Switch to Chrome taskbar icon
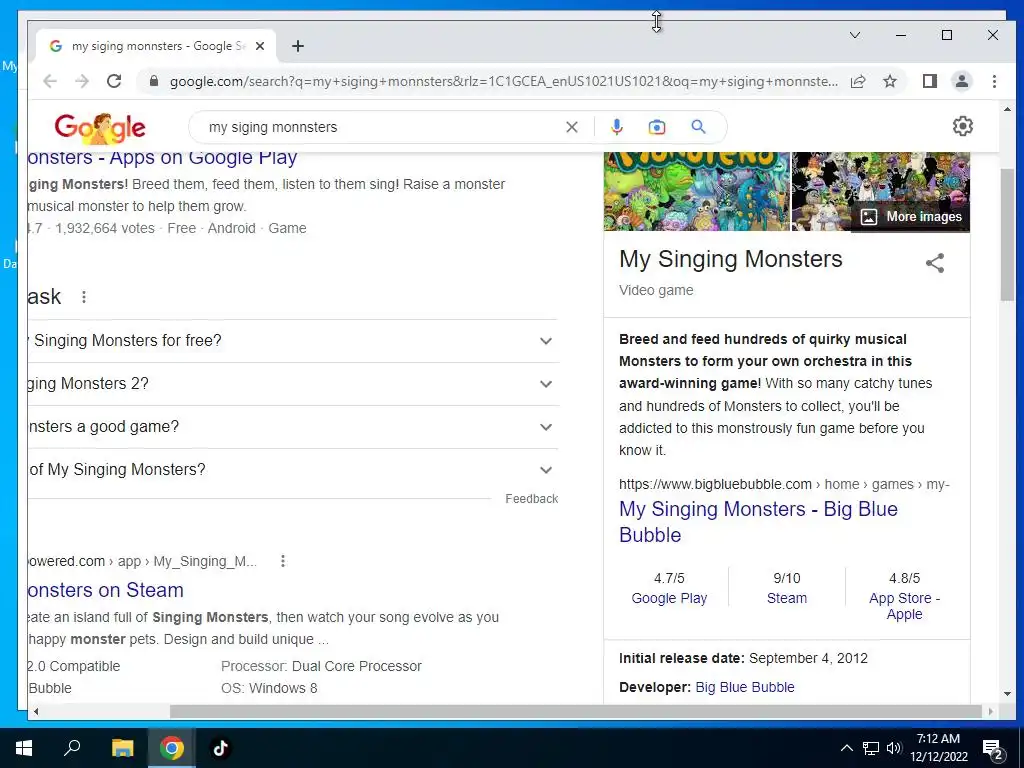Screen dimensions: 1024x768 172,748
